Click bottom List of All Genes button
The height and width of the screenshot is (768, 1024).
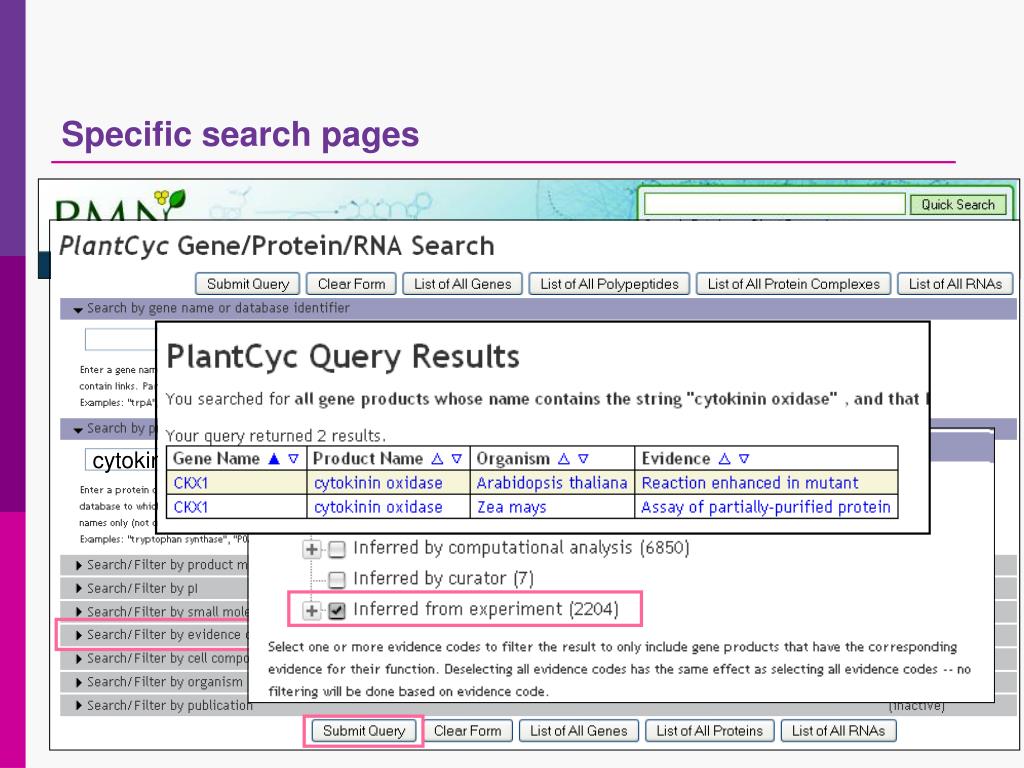tap(579, 731)
